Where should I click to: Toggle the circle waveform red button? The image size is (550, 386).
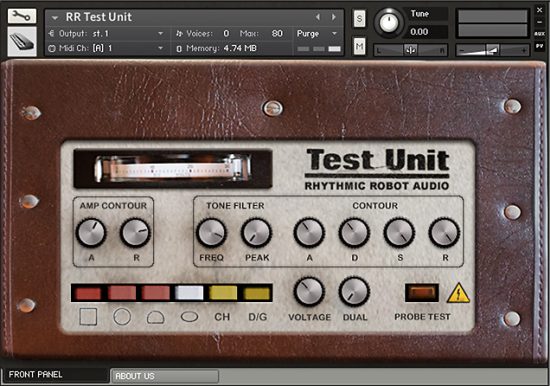(122, 293)
